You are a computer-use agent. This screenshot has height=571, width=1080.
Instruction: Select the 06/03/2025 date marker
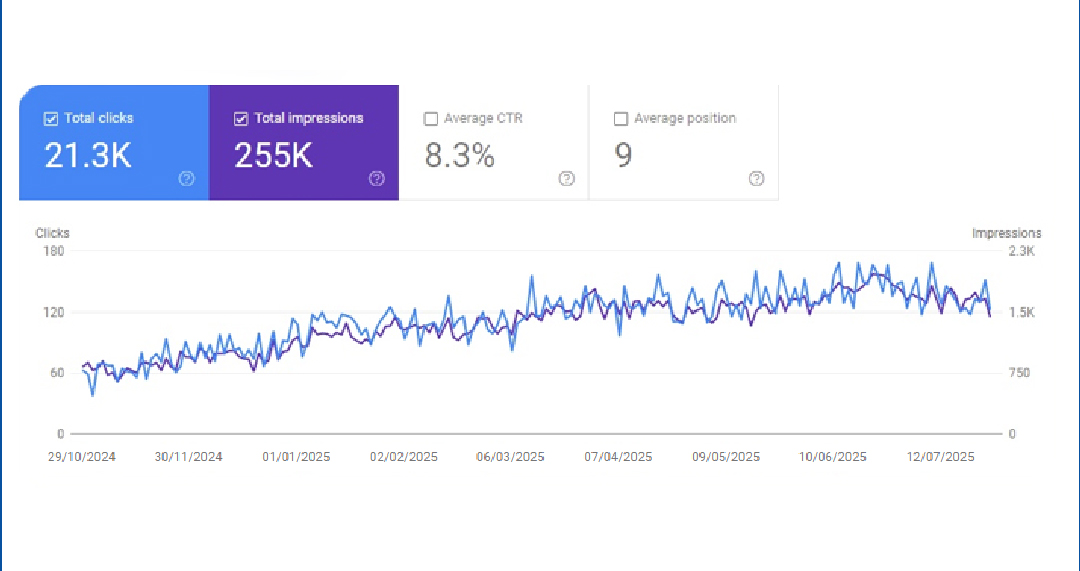(510, 457)
